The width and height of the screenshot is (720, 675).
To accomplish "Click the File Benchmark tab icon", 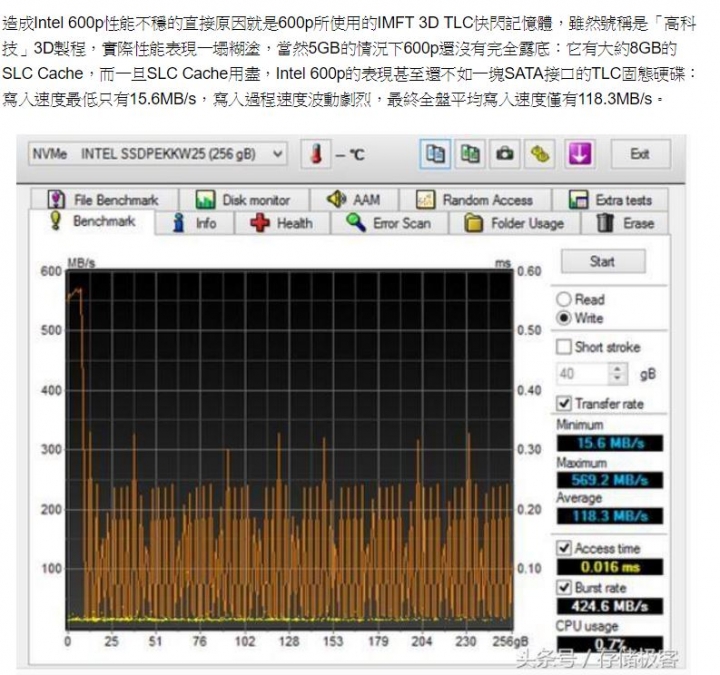I will pyautogui.click(x=56, y=200).
